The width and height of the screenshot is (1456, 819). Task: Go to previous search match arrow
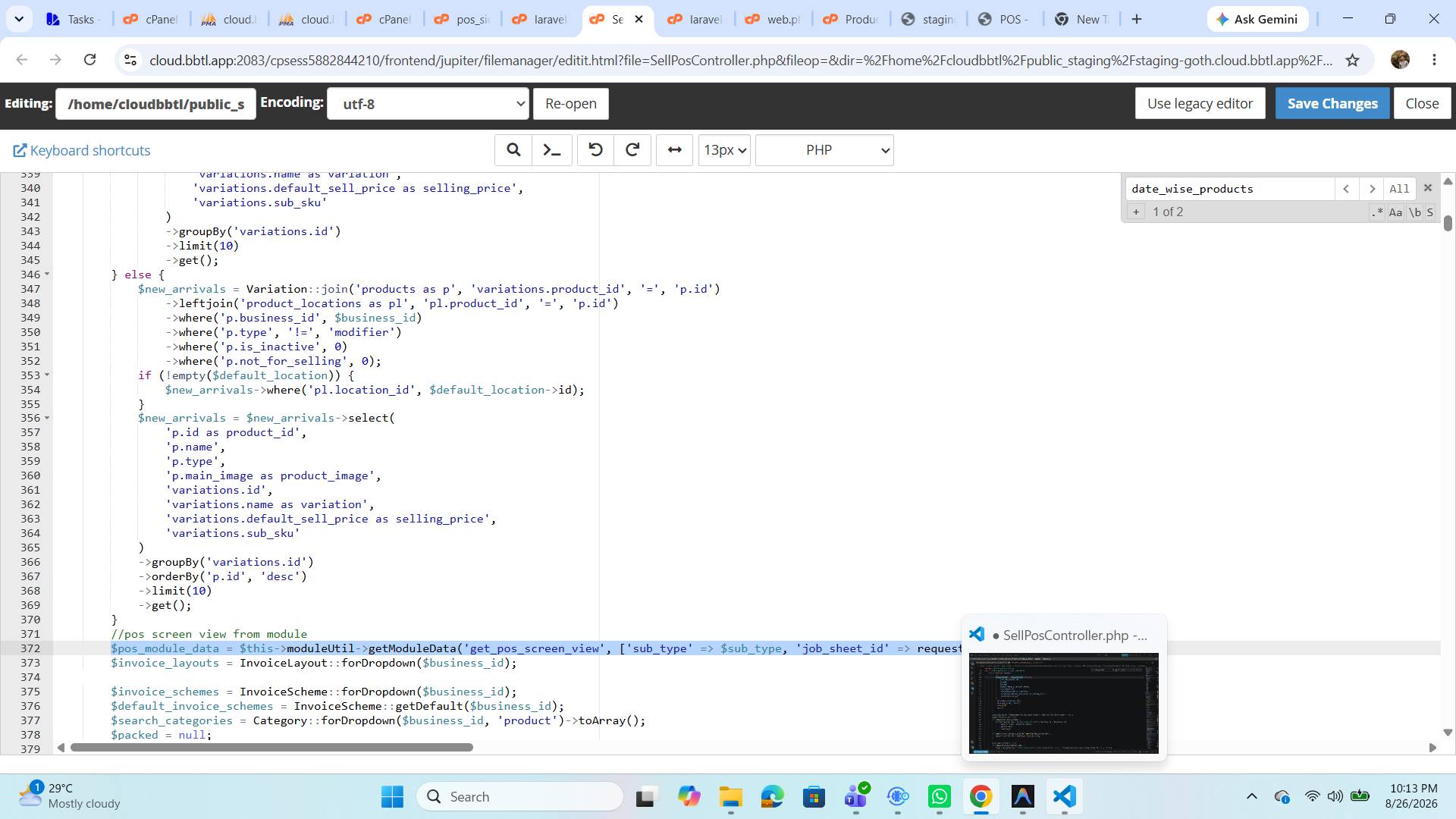[1346, 189]
